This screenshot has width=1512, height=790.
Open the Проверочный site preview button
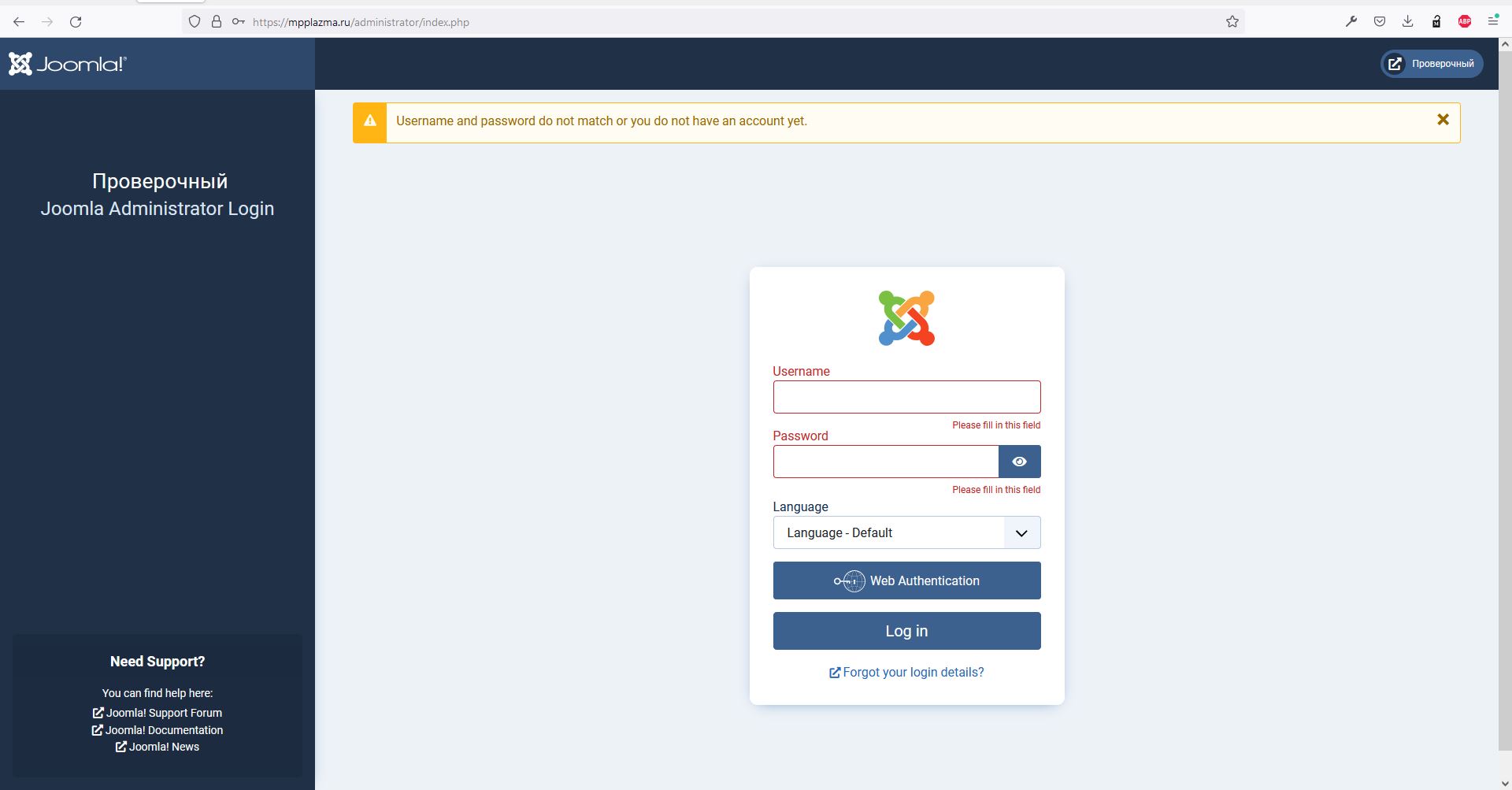click(x=1432, y=64)
